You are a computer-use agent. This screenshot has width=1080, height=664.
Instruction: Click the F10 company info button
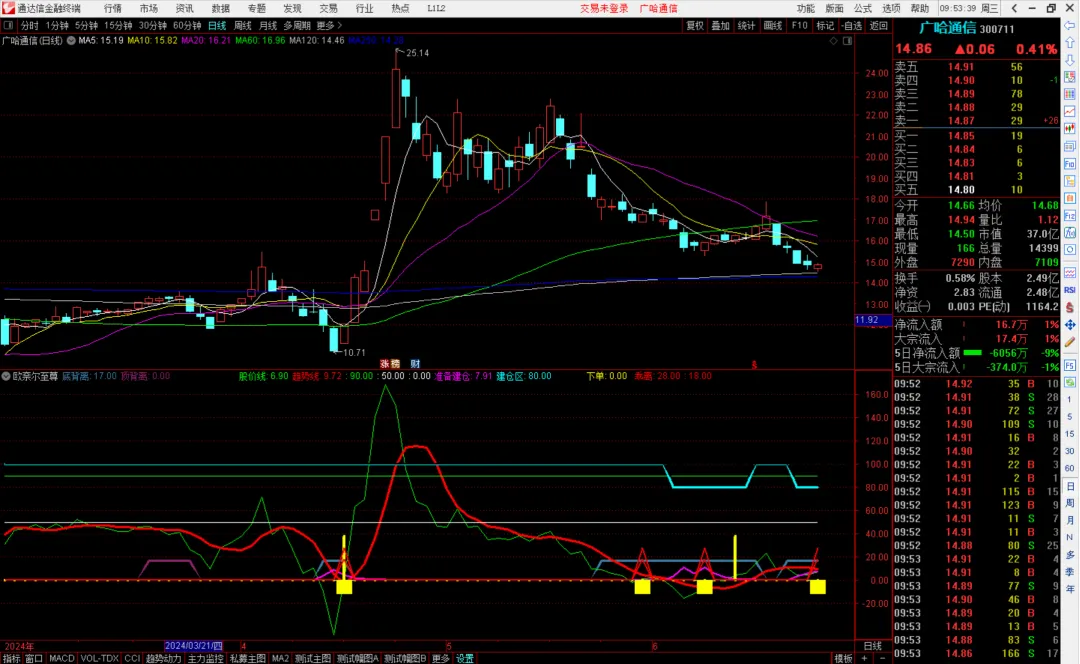[x=799, y=25]
